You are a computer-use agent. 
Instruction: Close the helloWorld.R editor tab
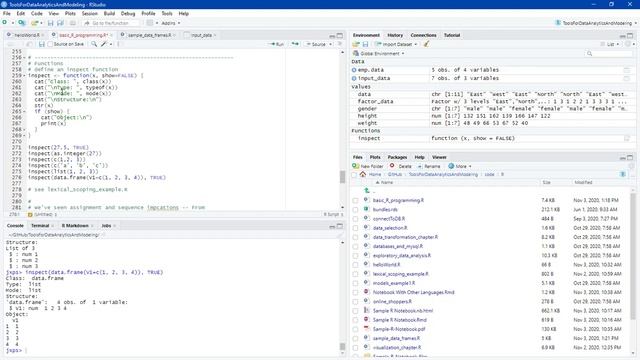pos(43,36)
